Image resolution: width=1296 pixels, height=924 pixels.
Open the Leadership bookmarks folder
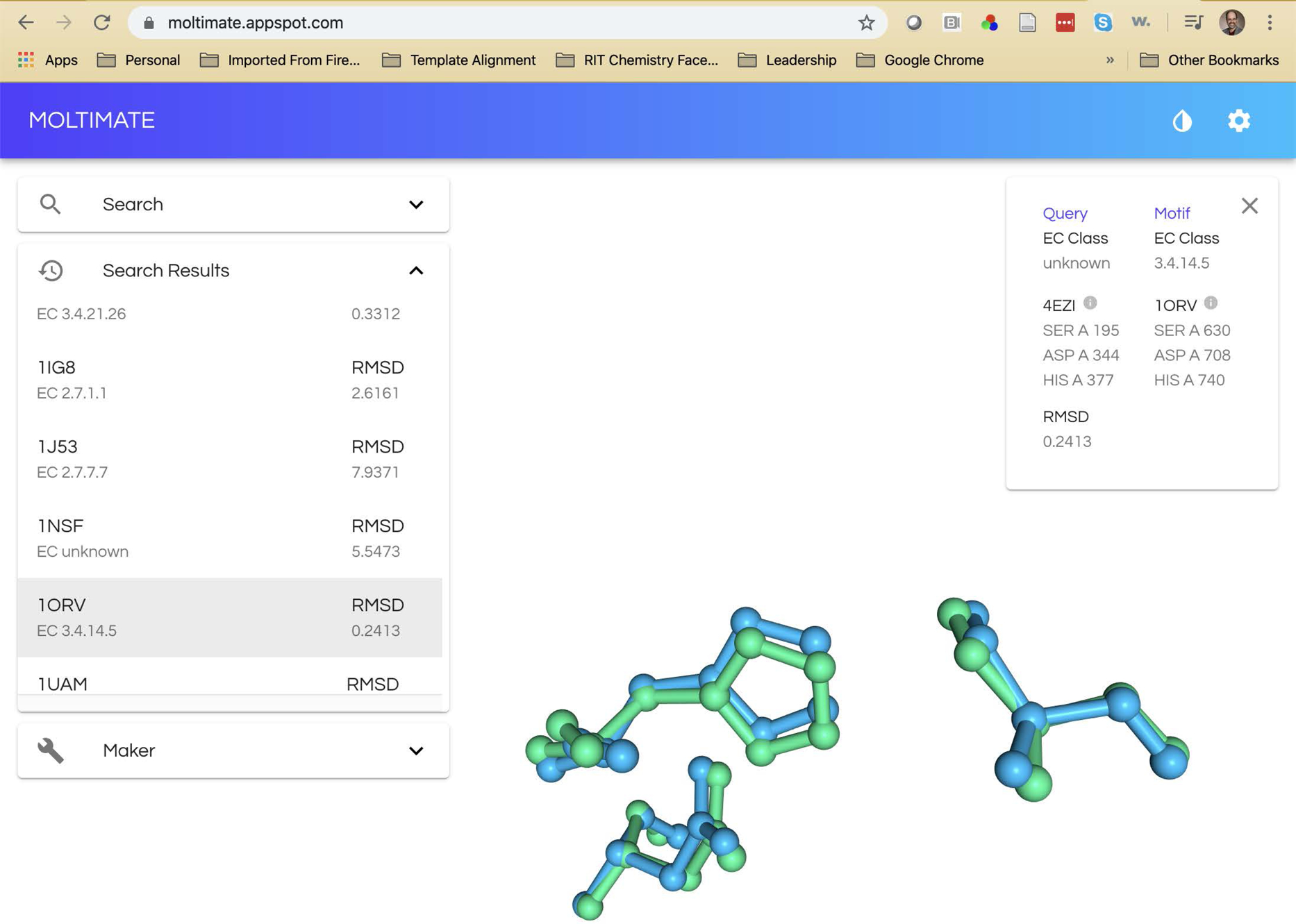[x=787, y=60]
